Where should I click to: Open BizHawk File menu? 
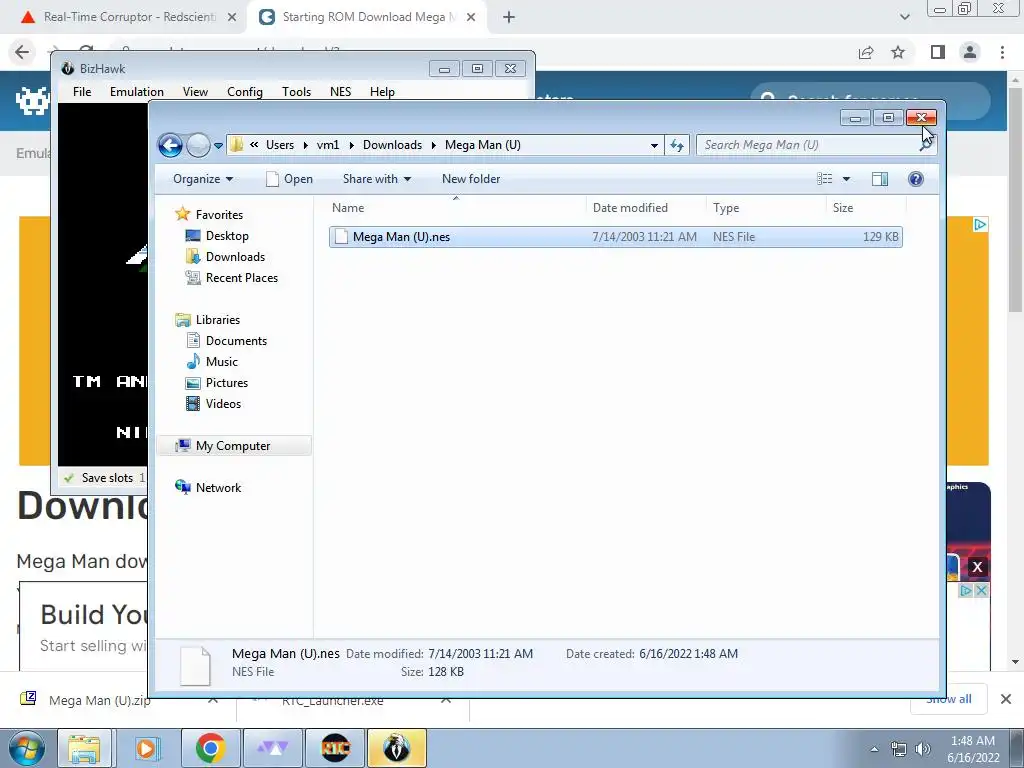click(82, 92)
